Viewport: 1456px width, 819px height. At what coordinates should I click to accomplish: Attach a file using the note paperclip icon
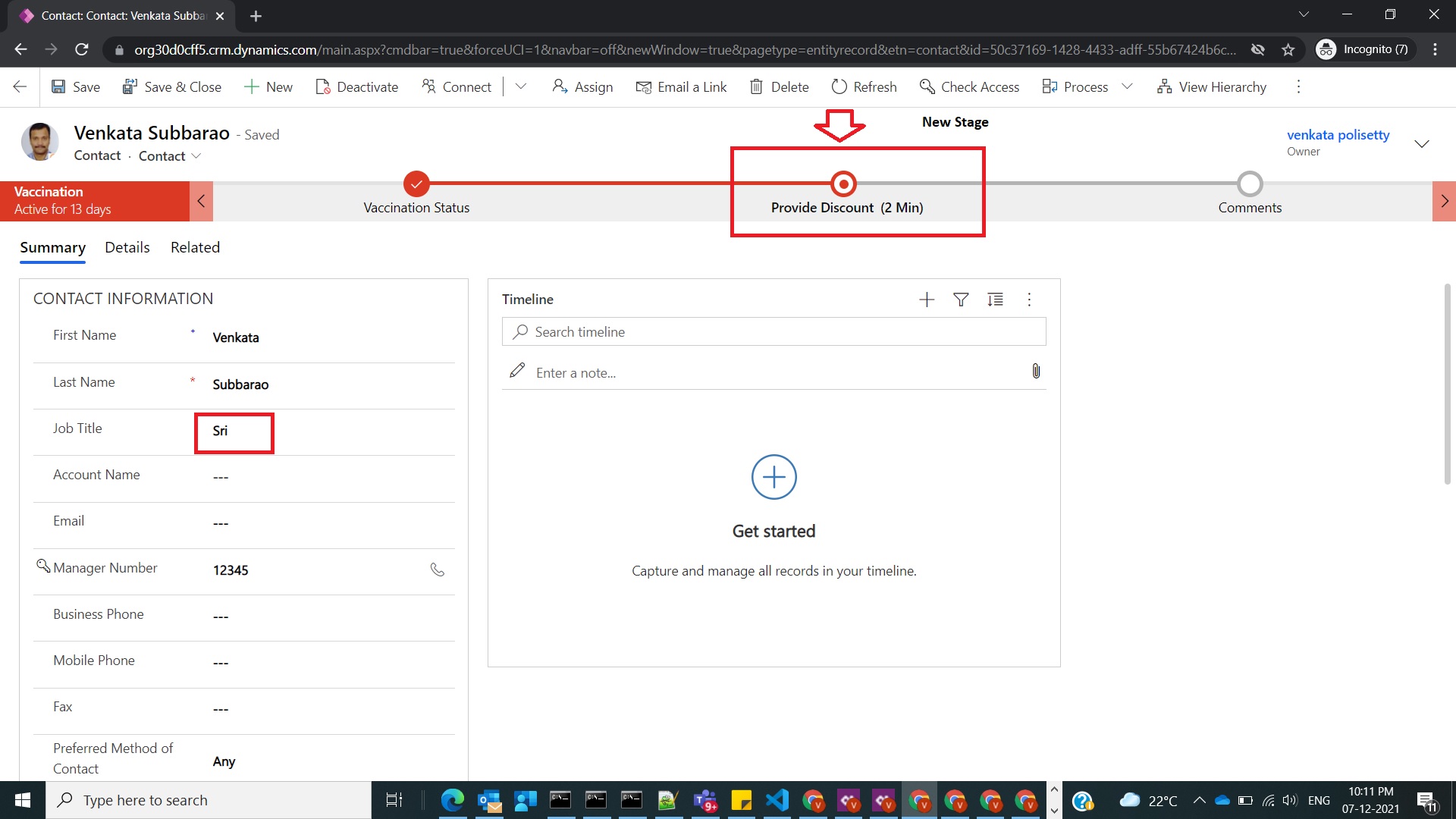click(x=1036, y=372)
